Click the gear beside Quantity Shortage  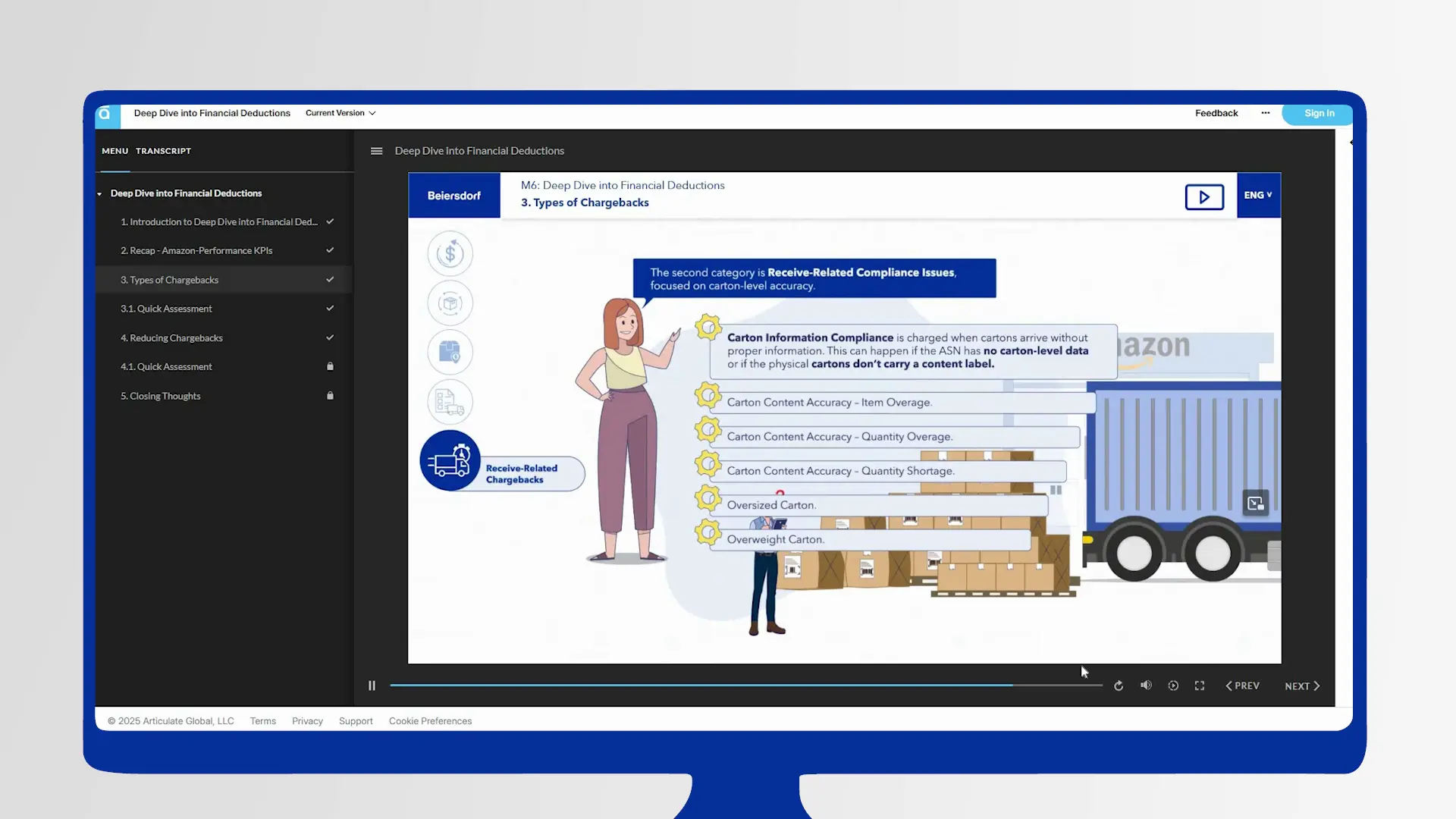click(x=708, y=463)
